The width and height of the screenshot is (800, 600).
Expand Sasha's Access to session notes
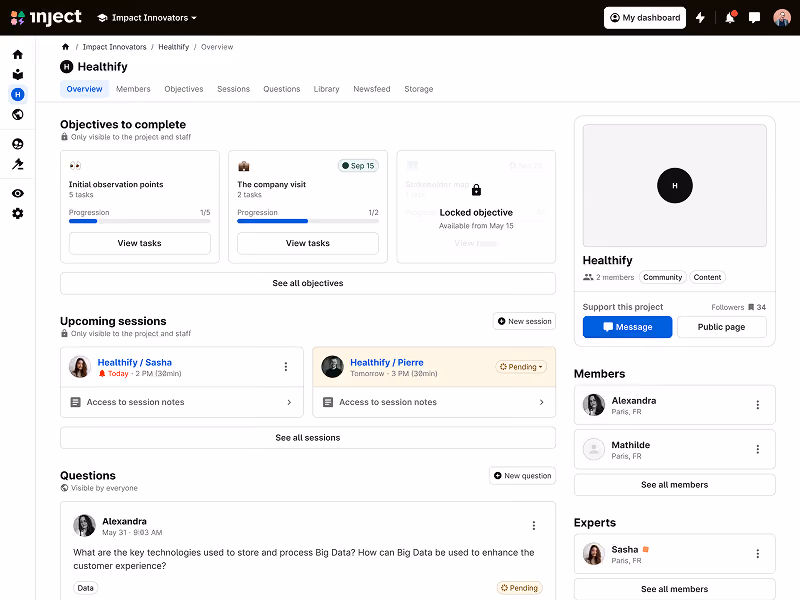tap(182, 402)
